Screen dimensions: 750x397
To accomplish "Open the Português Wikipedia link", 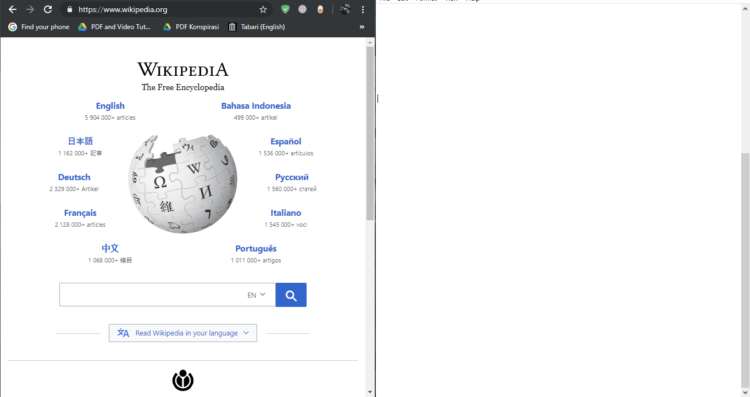I will click(x=256, y=249).
